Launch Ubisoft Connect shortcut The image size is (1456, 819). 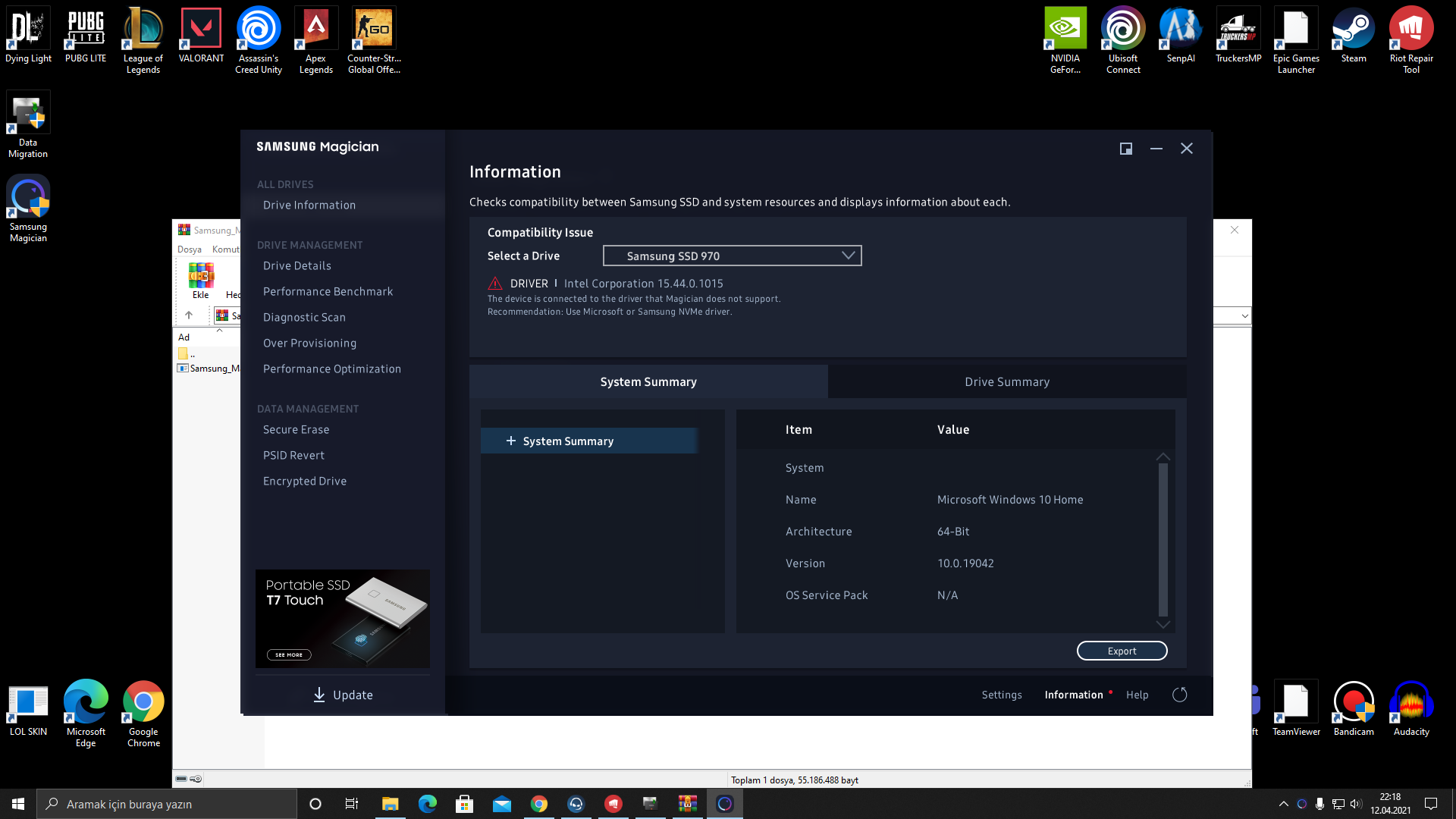point(1123,41)
